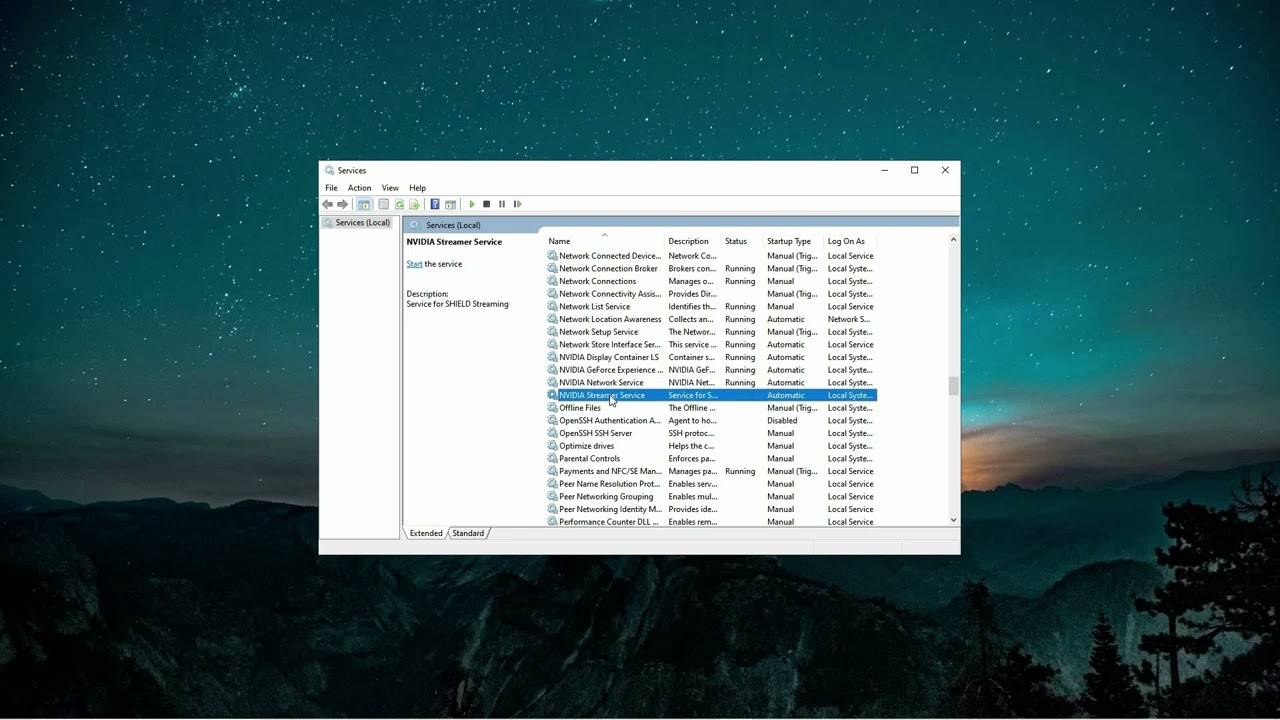This screenshot has height=720, width=1280.
Task: Select the Peer Networking Identity Manager service name
Action: click(x=610, y=509)
